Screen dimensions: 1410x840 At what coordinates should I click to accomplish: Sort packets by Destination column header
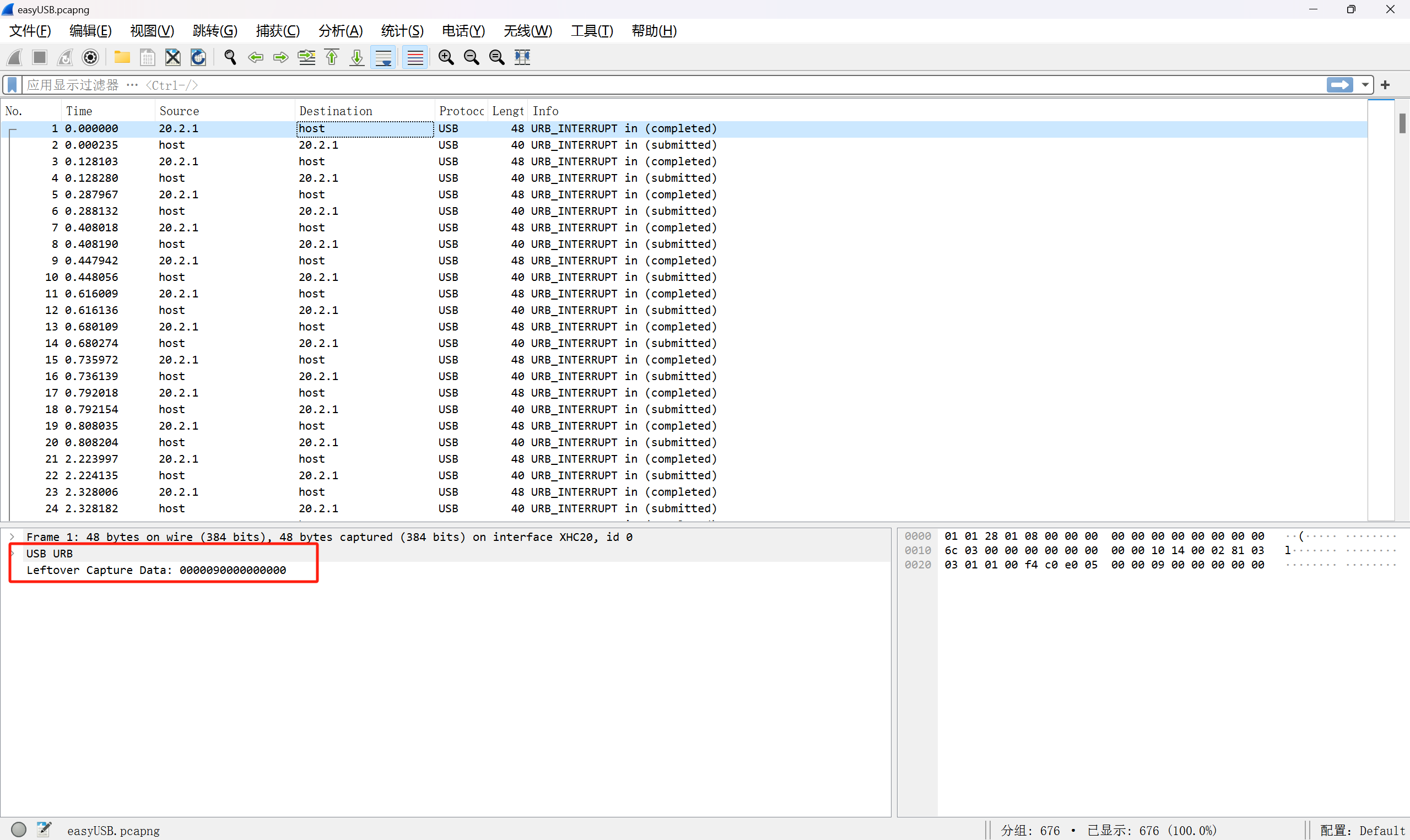tap(365, 111)
